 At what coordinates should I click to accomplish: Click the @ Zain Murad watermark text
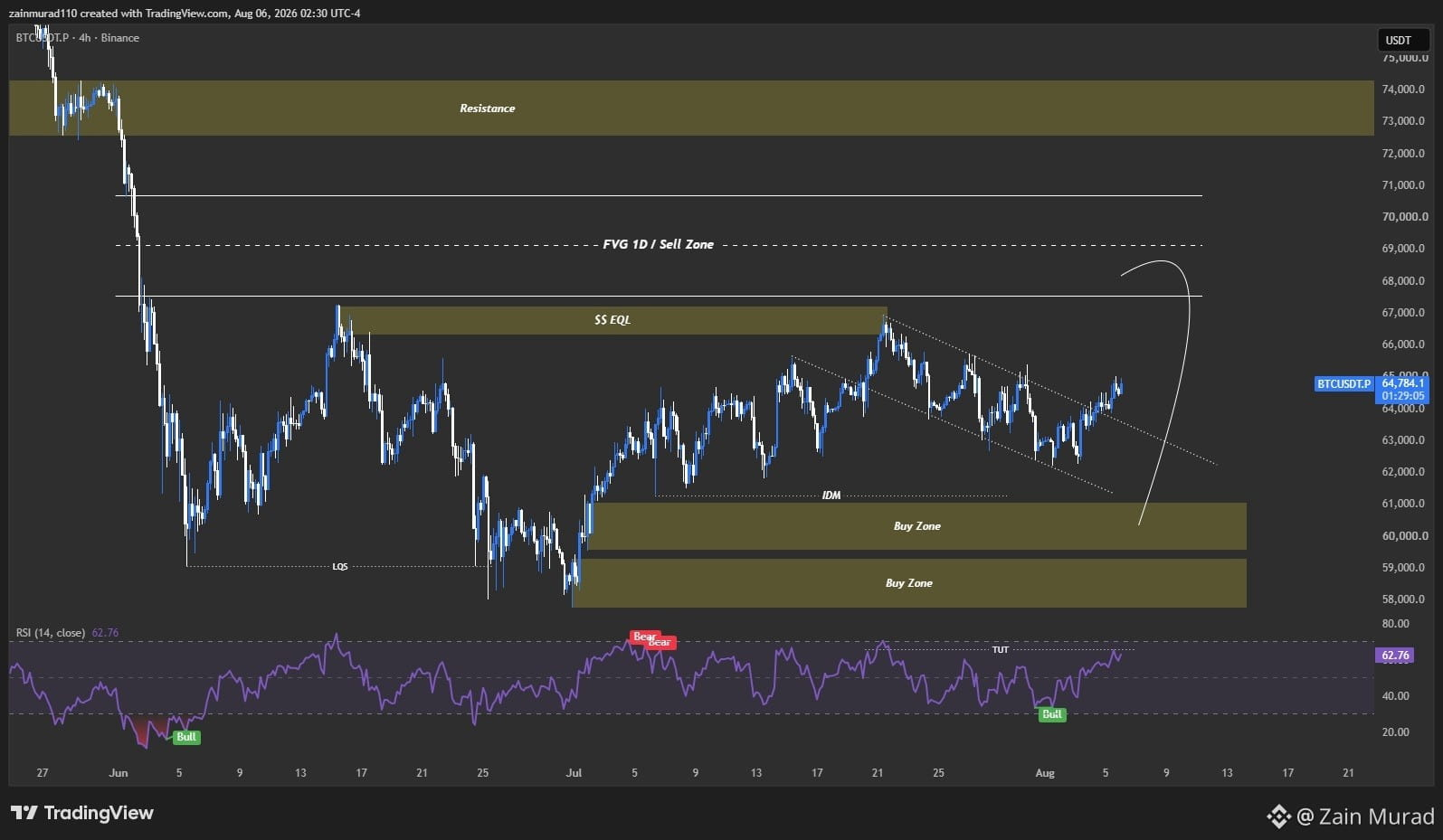pos(1366,816)
